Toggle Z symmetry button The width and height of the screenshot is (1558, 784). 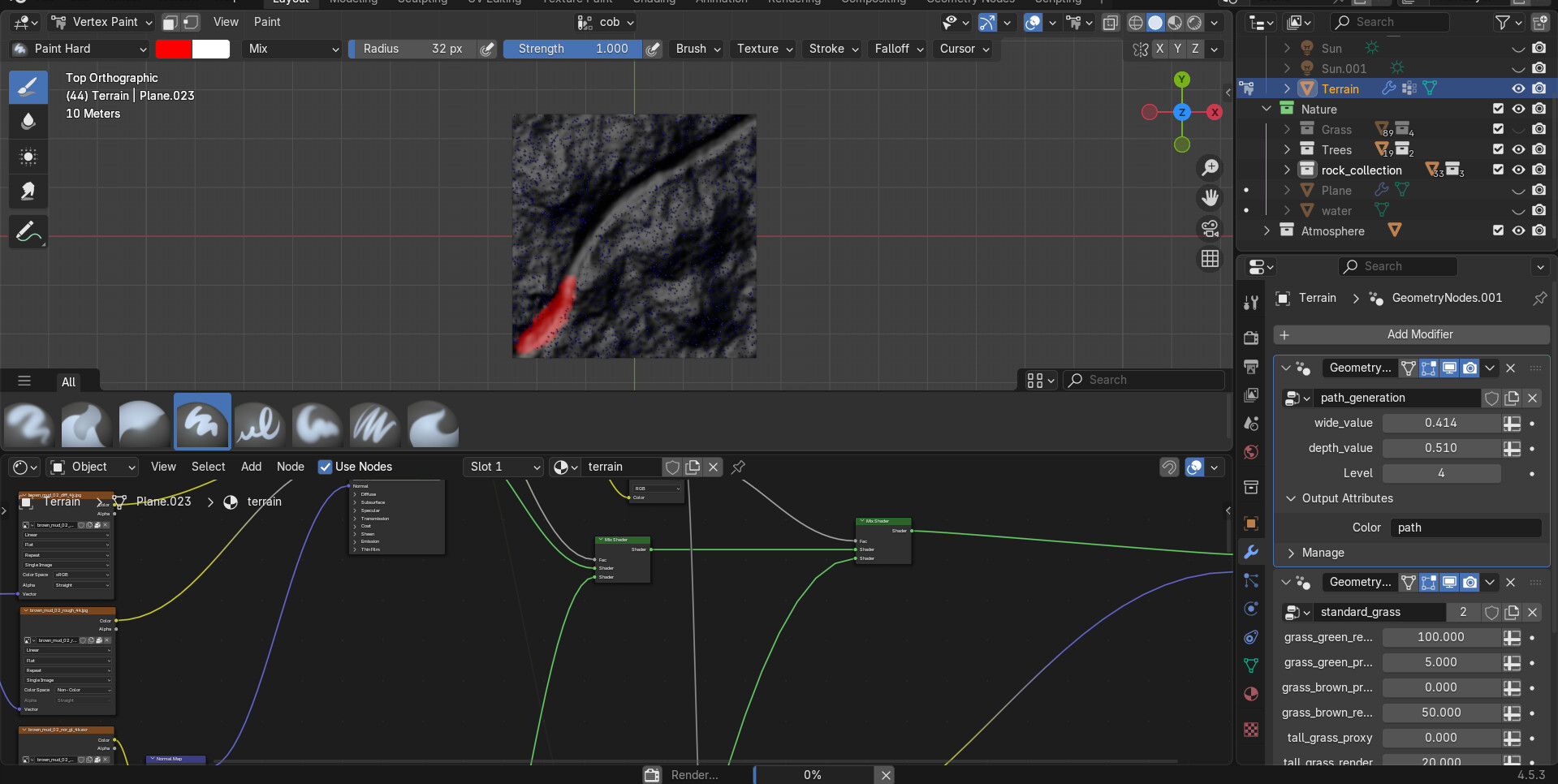[1195, 49]
